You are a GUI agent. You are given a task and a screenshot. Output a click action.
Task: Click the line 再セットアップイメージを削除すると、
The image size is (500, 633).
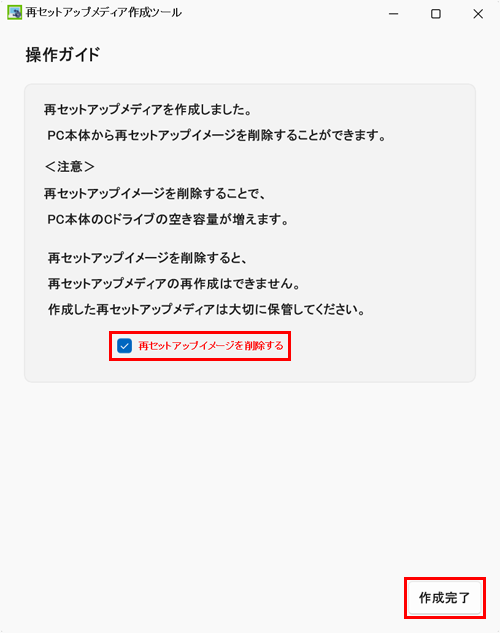click(148, 258)
